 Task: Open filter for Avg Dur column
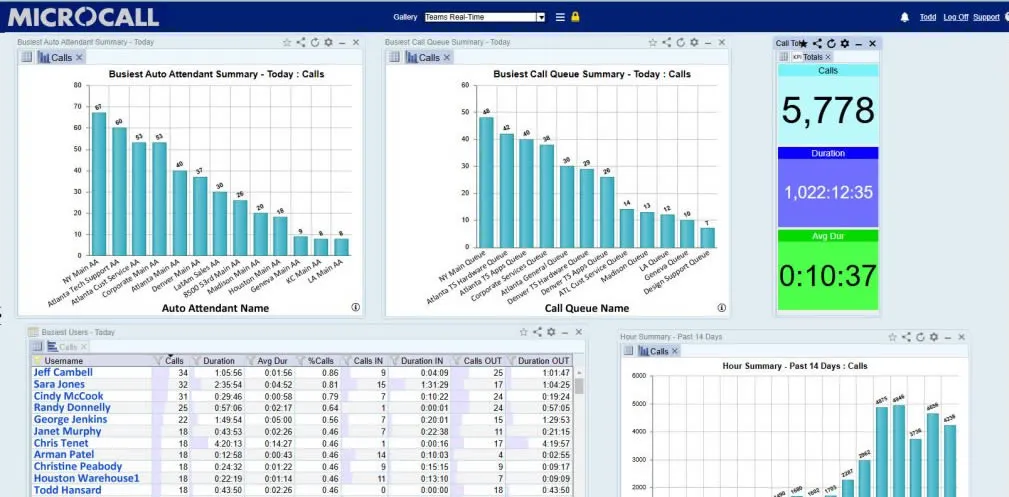250,361
